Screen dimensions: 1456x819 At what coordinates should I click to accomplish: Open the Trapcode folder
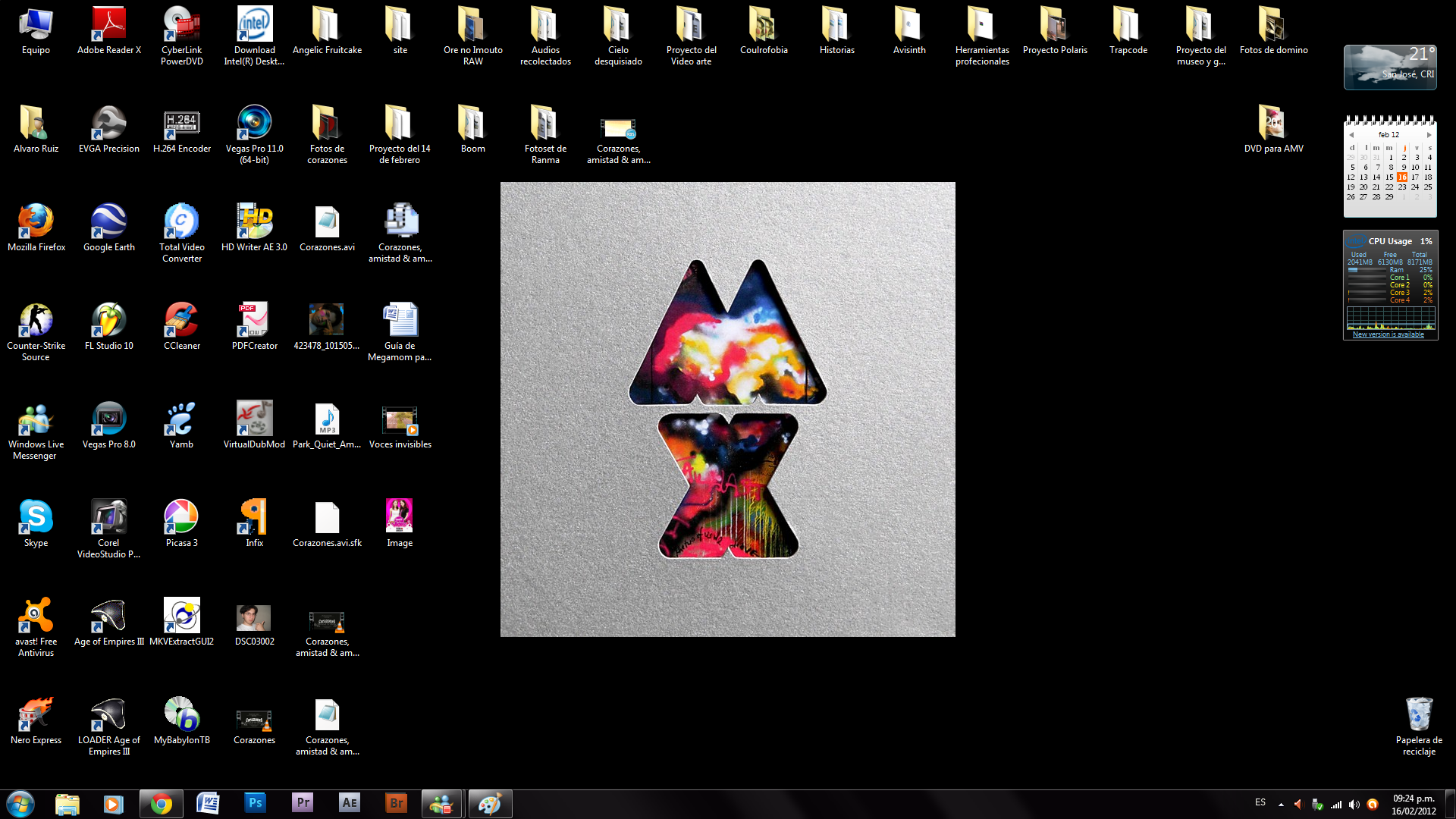pyautogui.click(x=1128, y=30)
